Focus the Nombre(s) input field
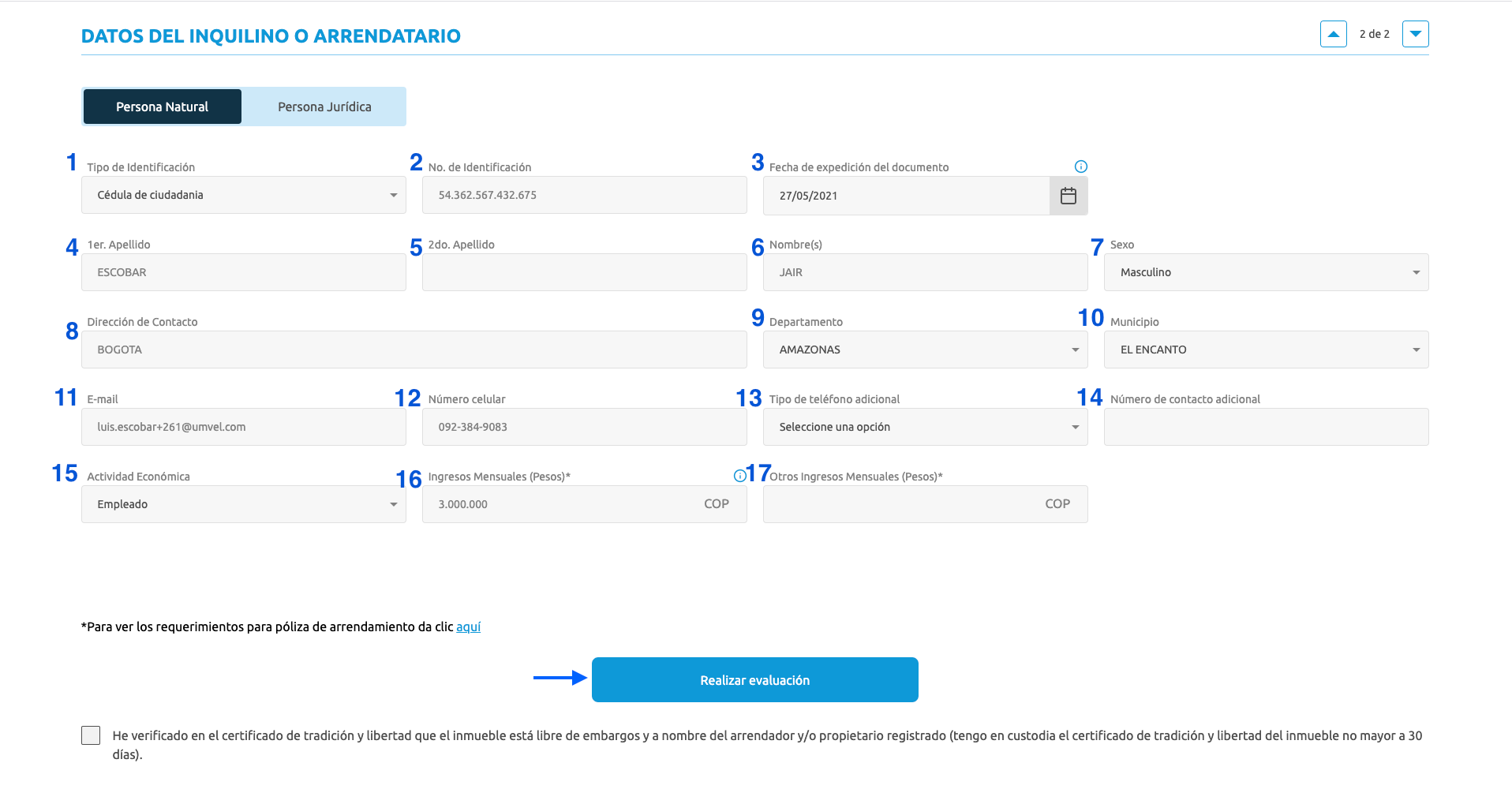This screenshot has width=1512, height=804. click(926, 272)
